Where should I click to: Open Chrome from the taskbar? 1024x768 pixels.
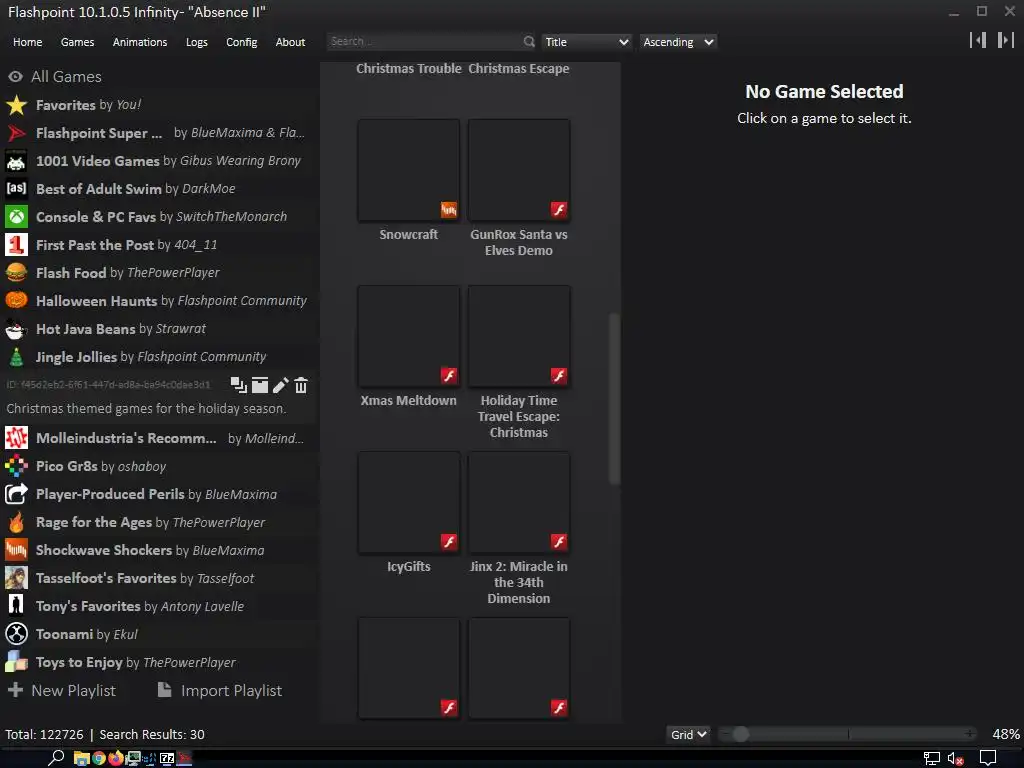(99, 758)
